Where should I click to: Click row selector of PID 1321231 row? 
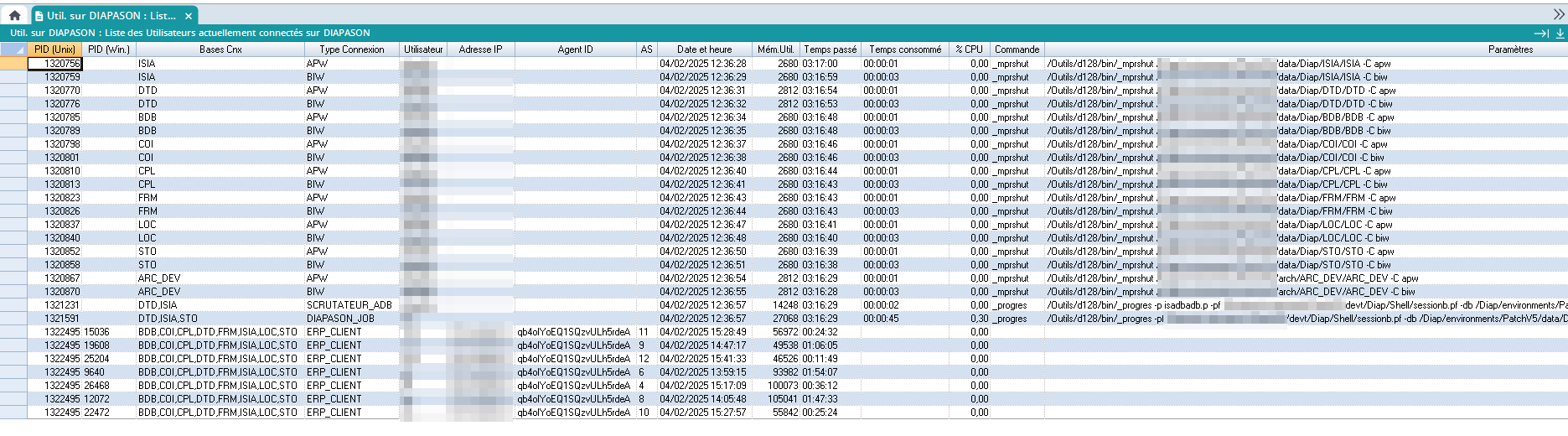coord(13,305)
